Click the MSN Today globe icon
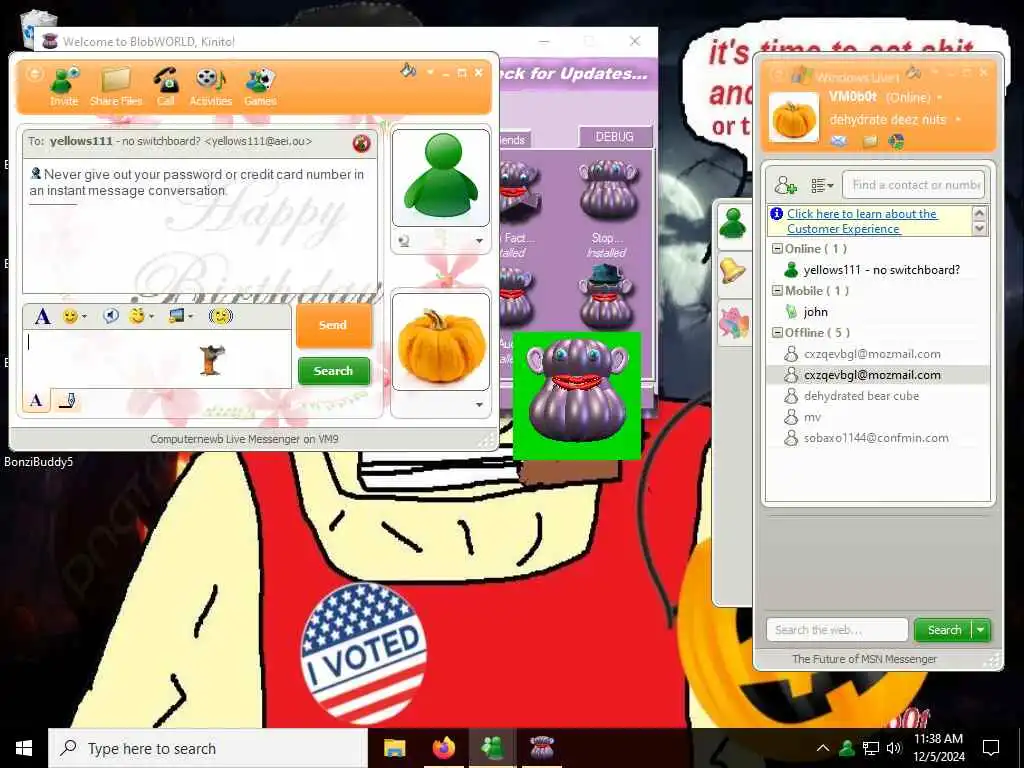 click(x=897, y=141)
